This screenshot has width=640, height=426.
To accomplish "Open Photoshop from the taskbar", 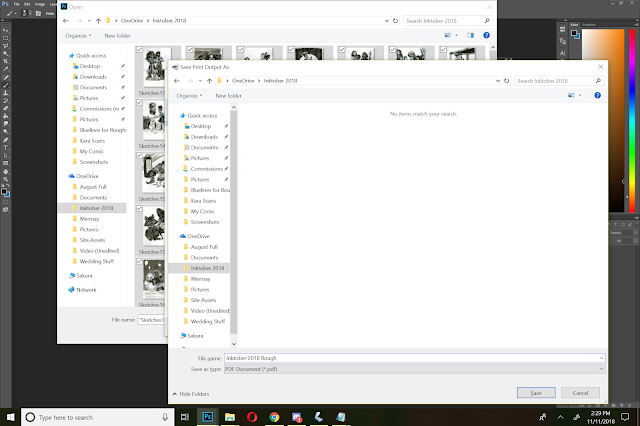I will tap(207, 417).
